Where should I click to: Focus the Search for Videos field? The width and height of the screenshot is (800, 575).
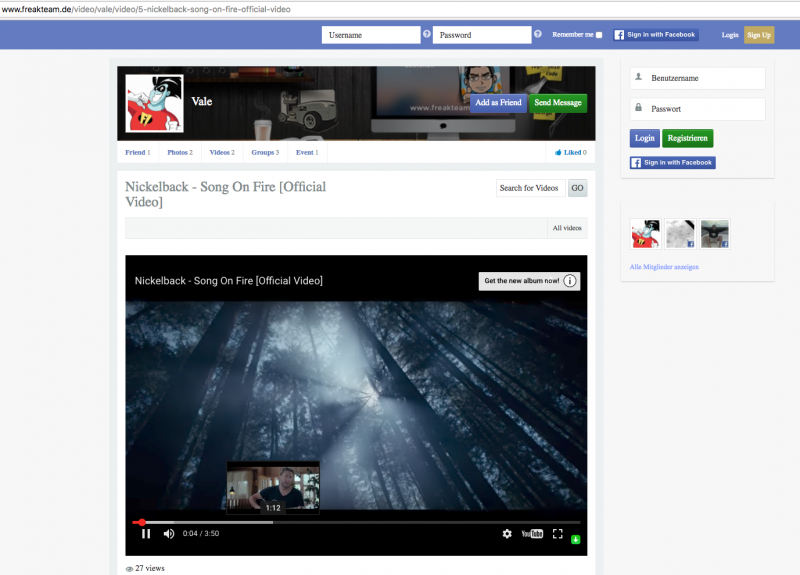click(x=531, y=188)
